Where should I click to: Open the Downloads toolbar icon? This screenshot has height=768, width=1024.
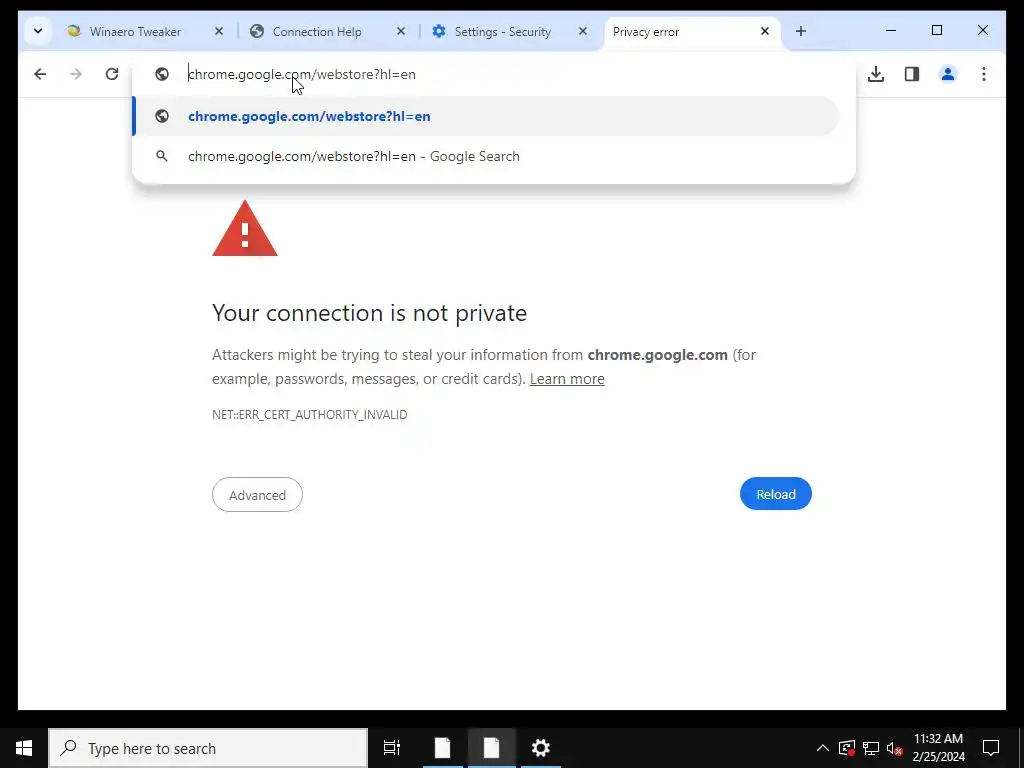point(876,74)
